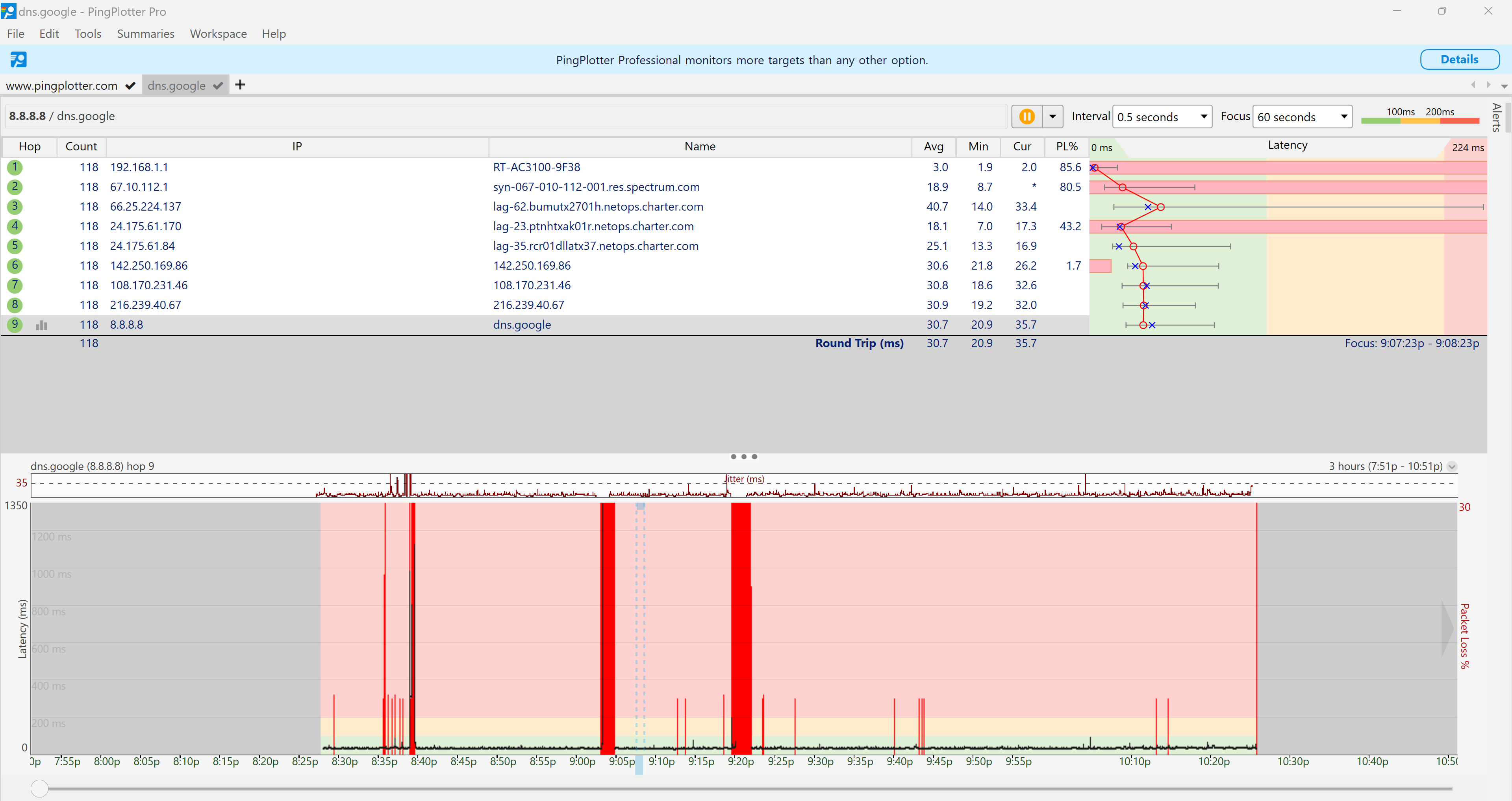Image resolution: width=1512 pixels, height=801 pixels.
Task: Click the hop 1 green circle icon
Action: pyautogui.click(x=15, y=167)
